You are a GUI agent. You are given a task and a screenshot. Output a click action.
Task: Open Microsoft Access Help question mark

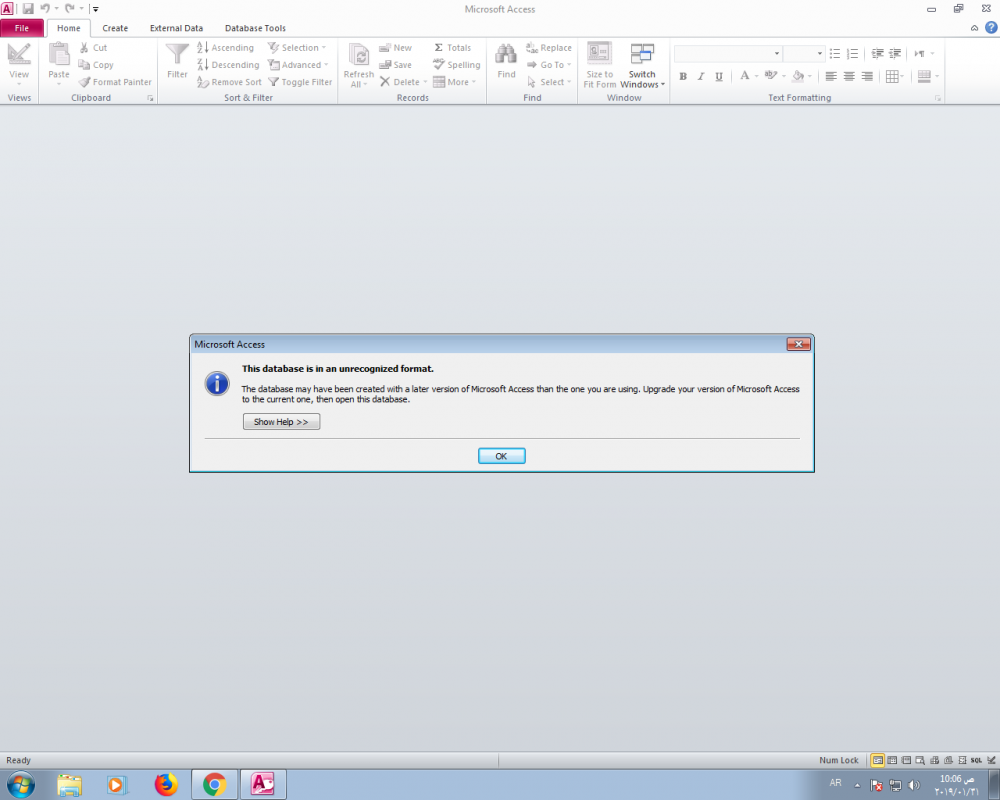(991, 27)
